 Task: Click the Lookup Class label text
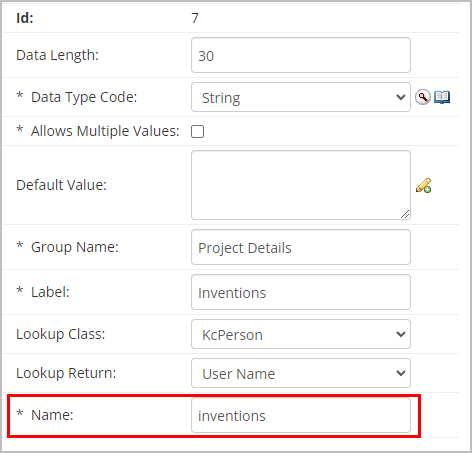(61, 334)
